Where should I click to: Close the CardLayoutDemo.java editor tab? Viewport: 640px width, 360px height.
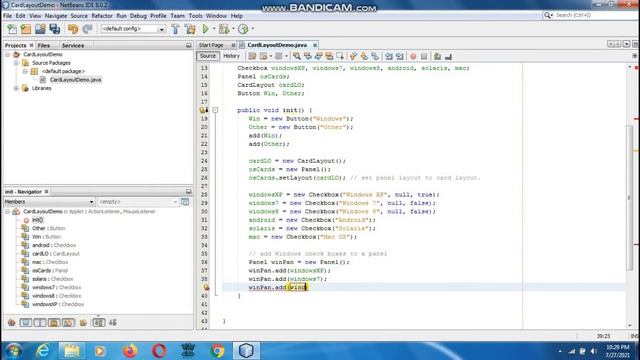point(315,45)
